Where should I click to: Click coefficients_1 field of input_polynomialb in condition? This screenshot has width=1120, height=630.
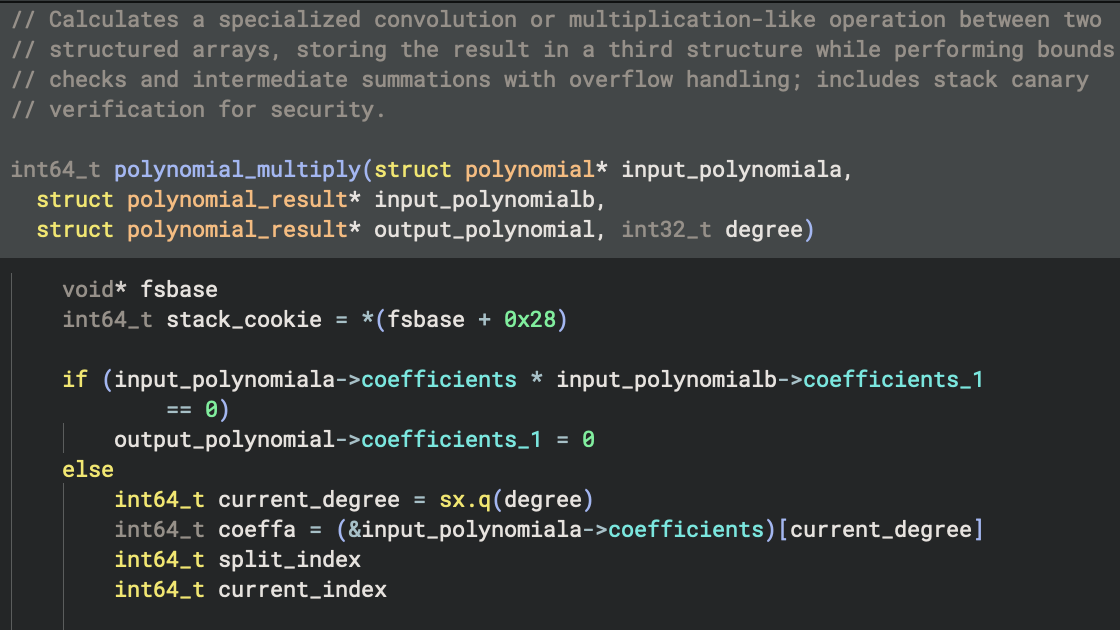[893, 380]
